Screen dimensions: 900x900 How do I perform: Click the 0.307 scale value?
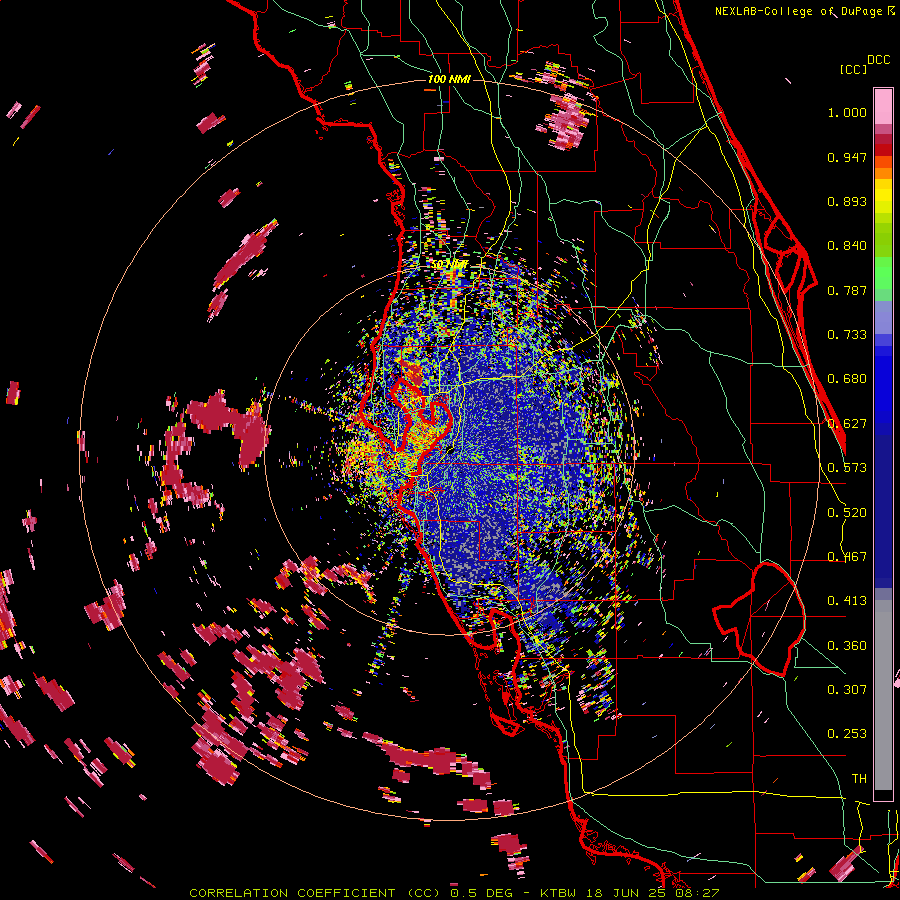pos(847,689)
